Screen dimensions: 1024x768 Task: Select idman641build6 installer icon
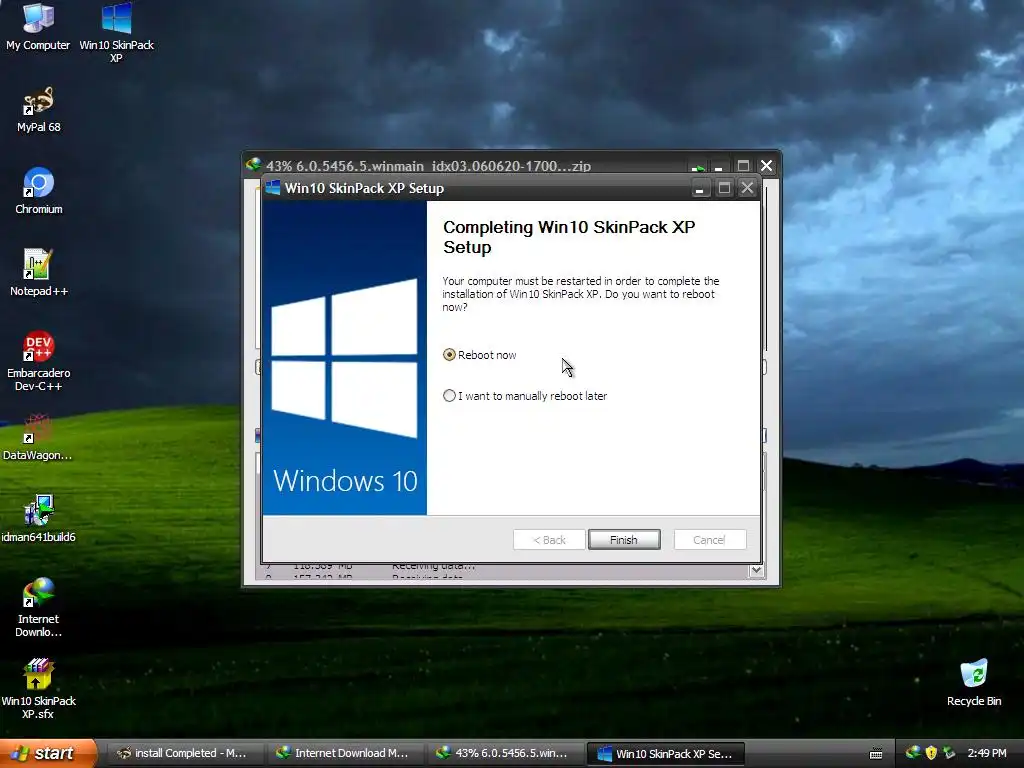point(39,519)
